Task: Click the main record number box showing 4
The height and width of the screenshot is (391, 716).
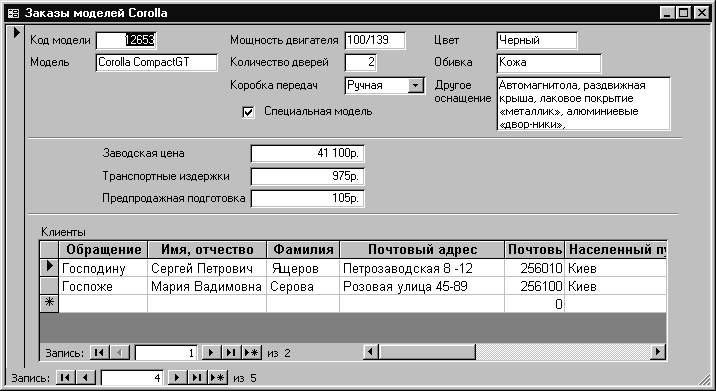Action: click(x=132, y=378)
